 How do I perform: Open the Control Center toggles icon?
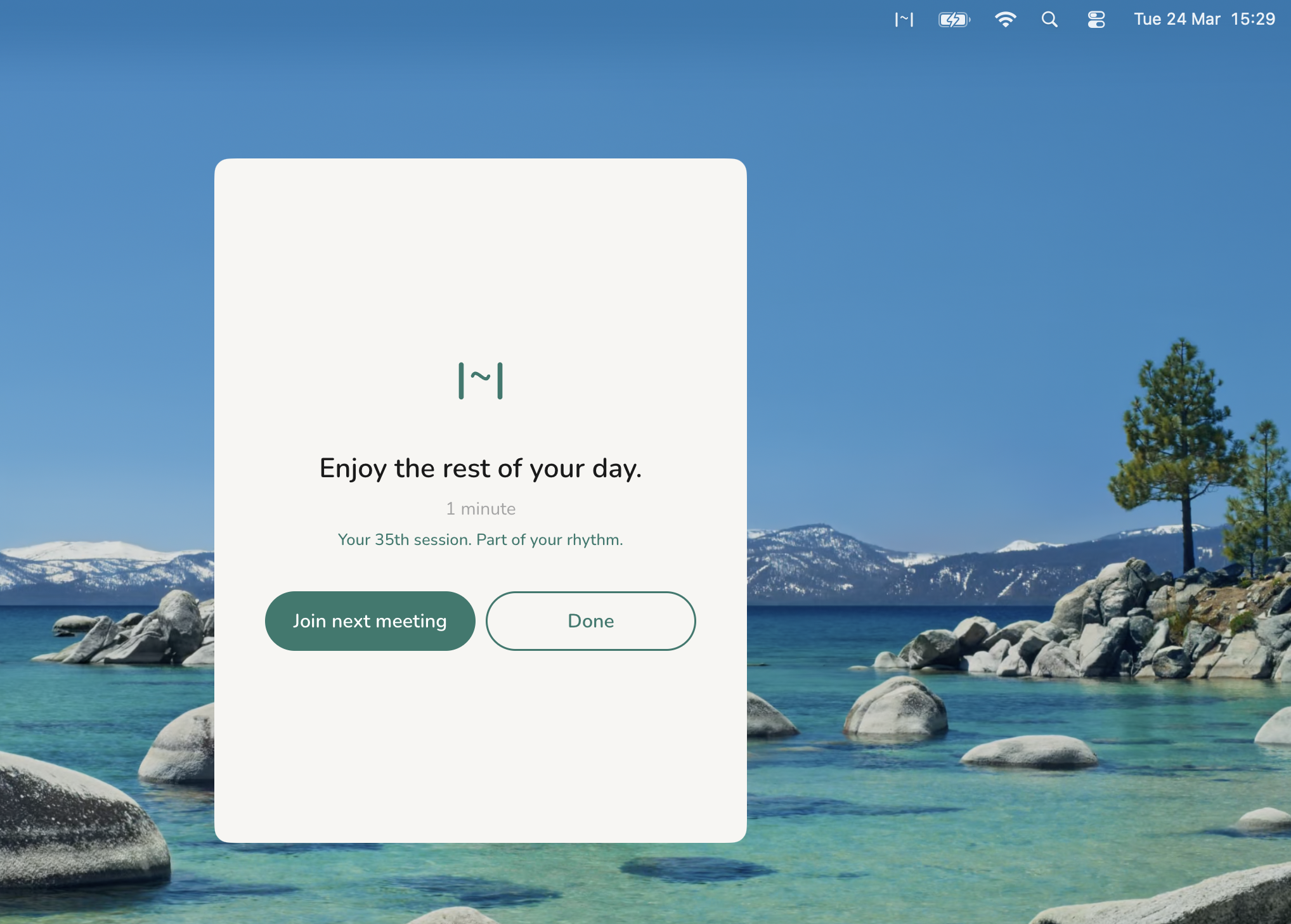(x=1096, y=20)
